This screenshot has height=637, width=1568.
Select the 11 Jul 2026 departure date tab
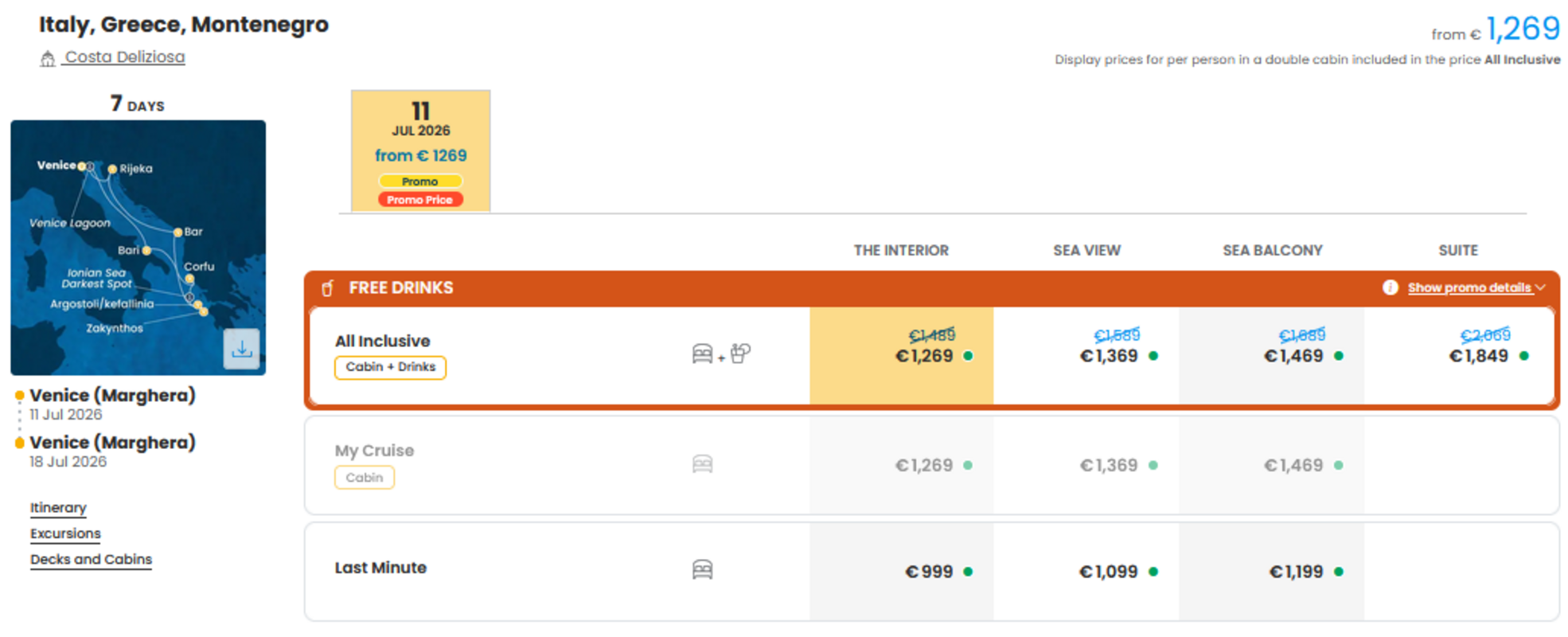pos(420,150)
